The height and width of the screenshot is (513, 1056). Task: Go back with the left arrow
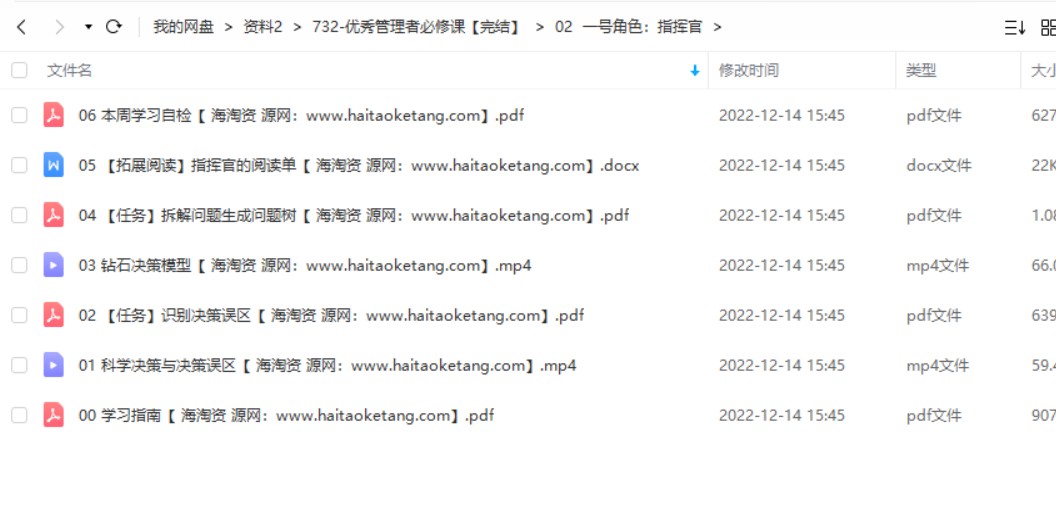pyautogui.click(x=22, y=27)
